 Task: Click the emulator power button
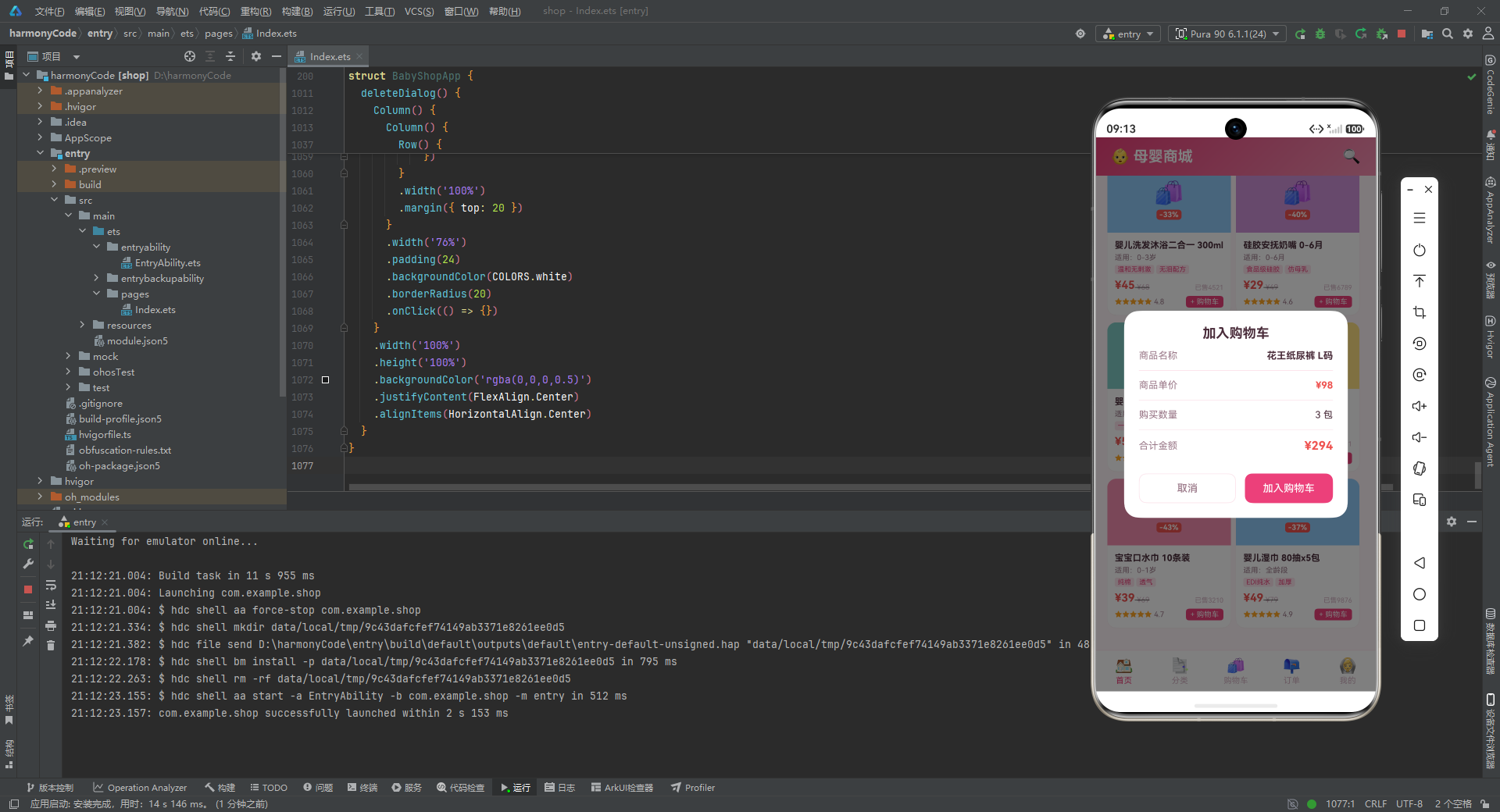[x=1420, y=250]
